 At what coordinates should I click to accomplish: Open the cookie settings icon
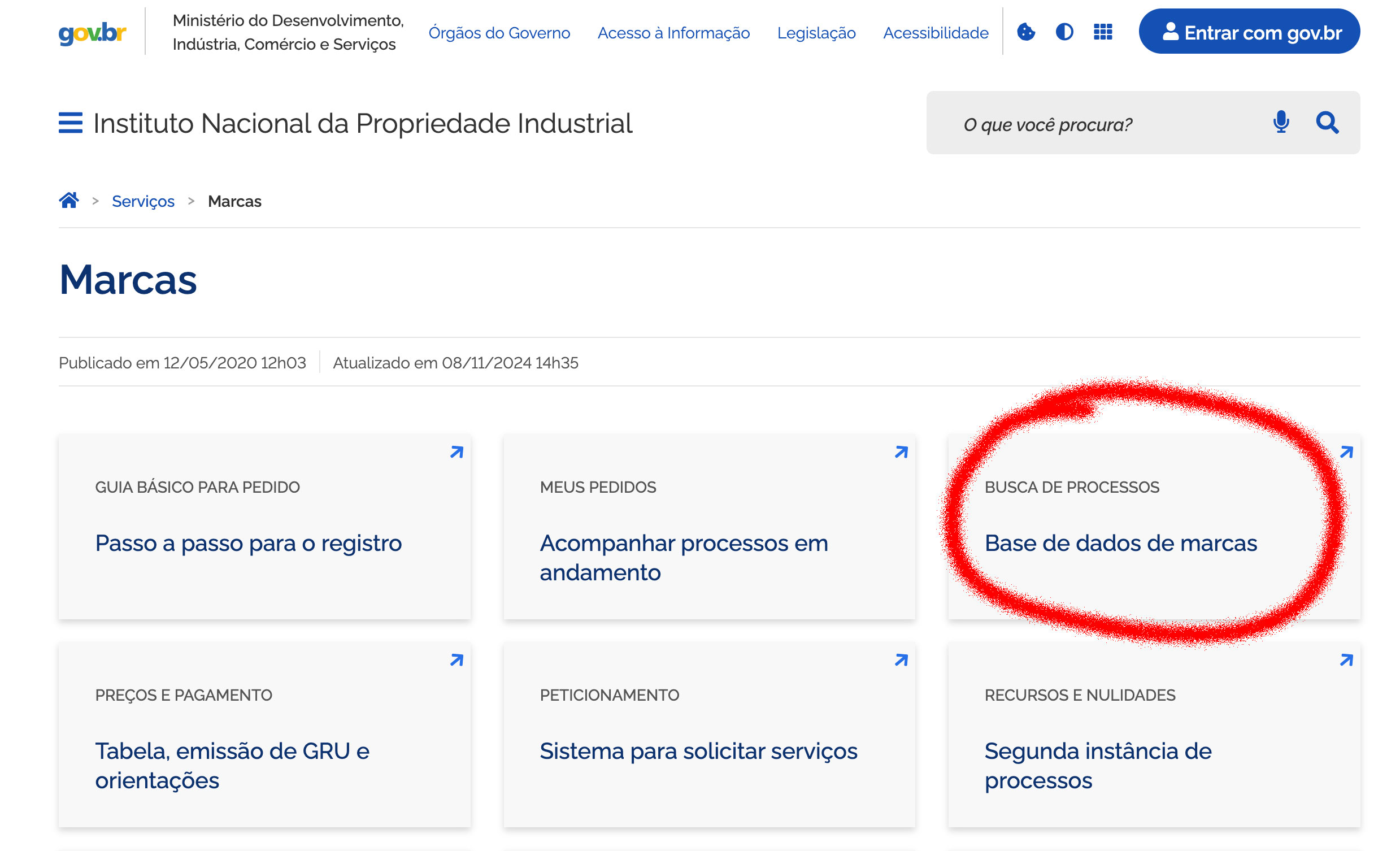point(1026,32)
